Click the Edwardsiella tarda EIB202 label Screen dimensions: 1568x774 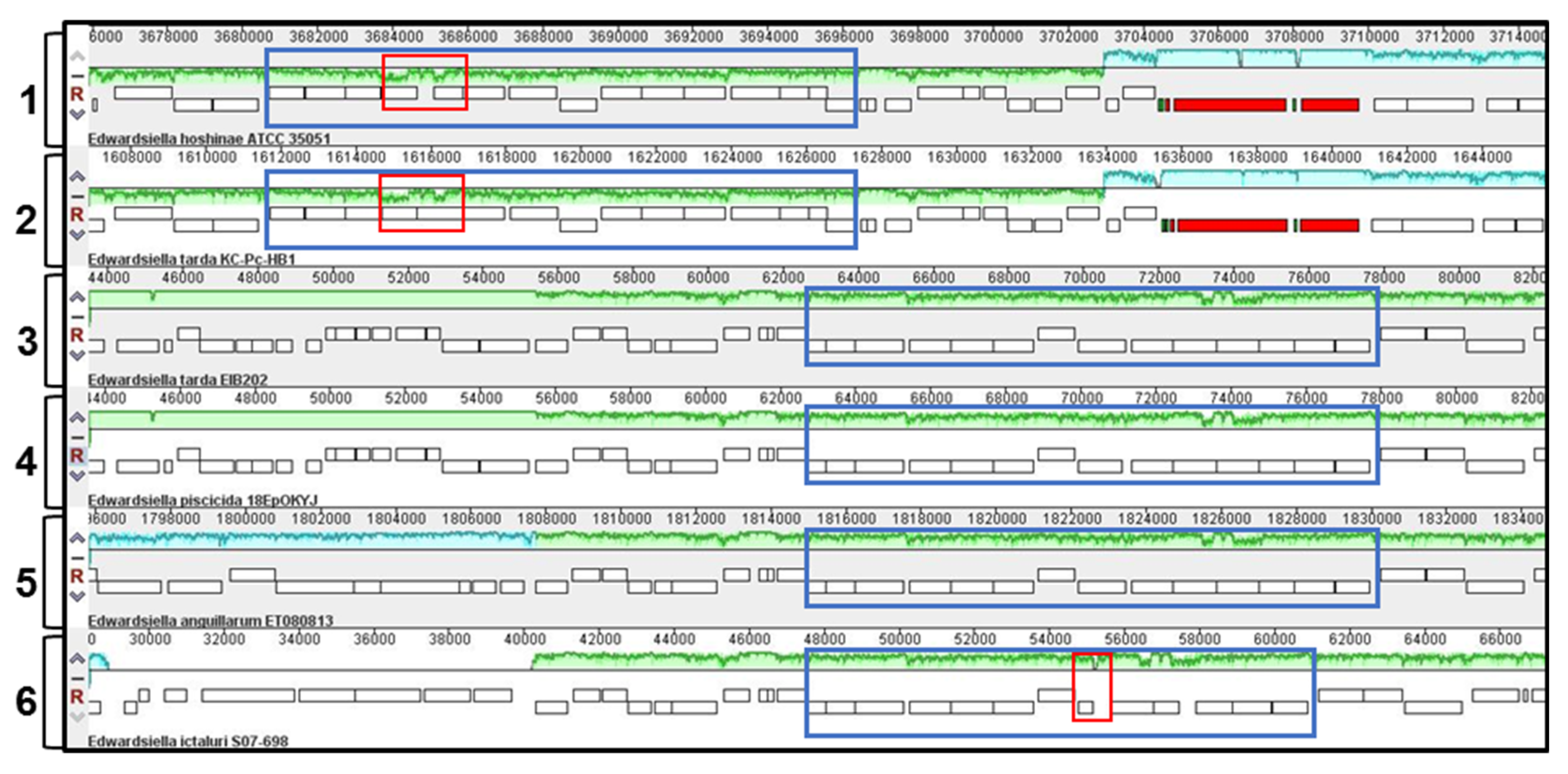(178, 379)
